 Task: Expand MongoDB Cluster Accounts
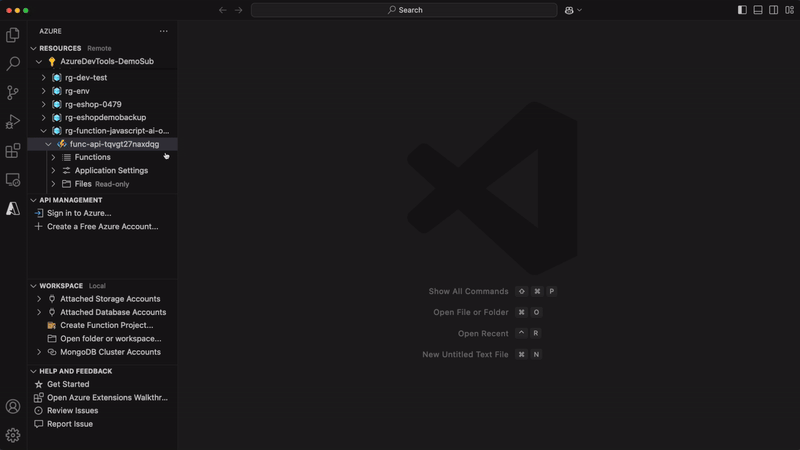pos(39,352)
